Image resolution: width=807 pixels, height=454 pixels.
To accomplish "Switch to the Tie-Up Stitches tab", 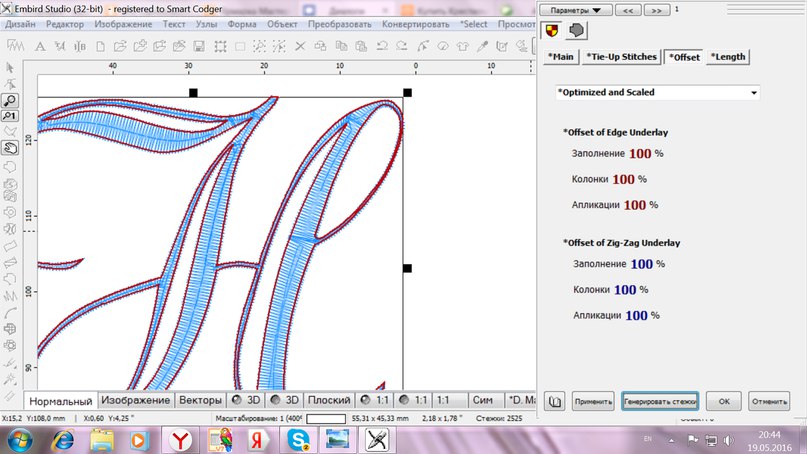I will click(x=621, y=57).
